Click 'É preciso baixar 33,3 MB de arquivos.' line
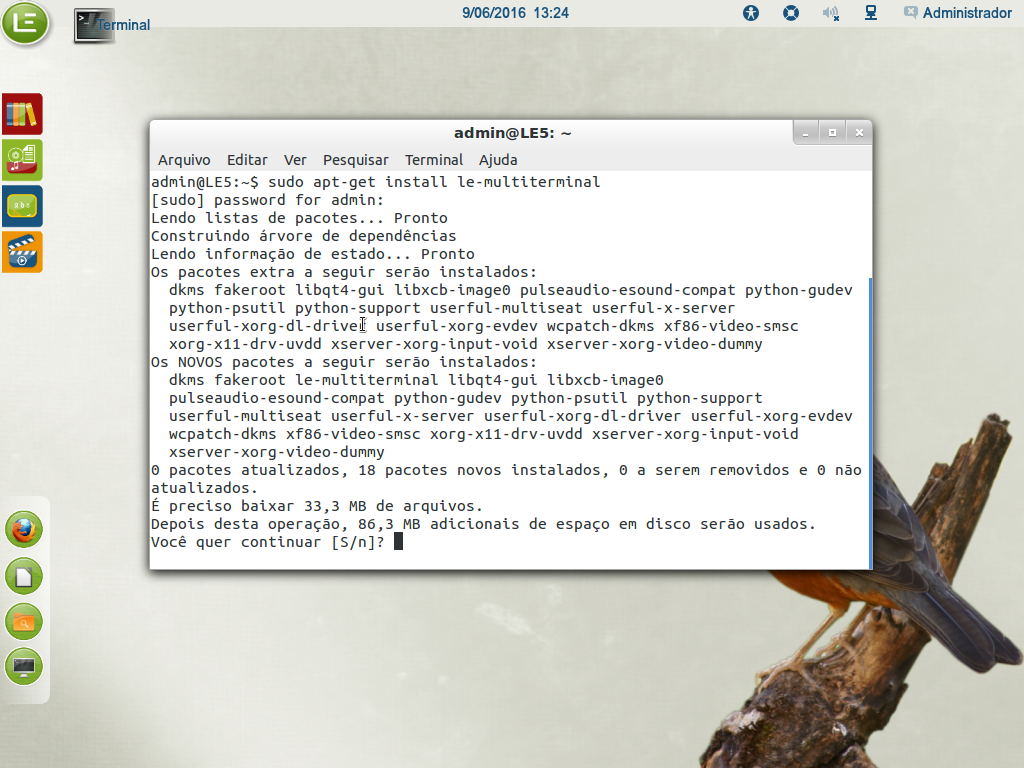This screenshot has height=768, width=1024. (317, 506)
